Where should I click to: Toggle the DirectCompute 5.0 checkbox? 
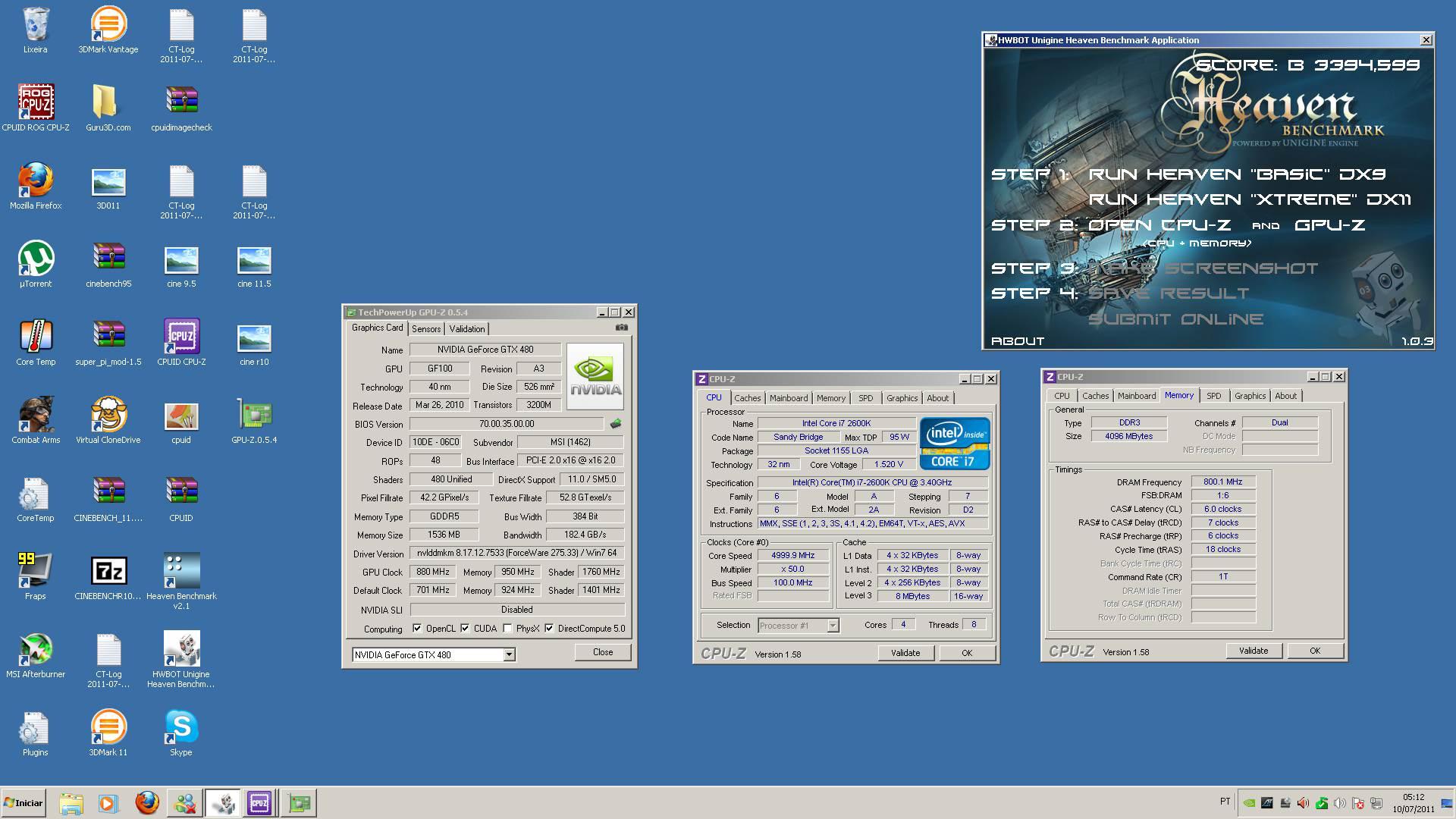549,628
